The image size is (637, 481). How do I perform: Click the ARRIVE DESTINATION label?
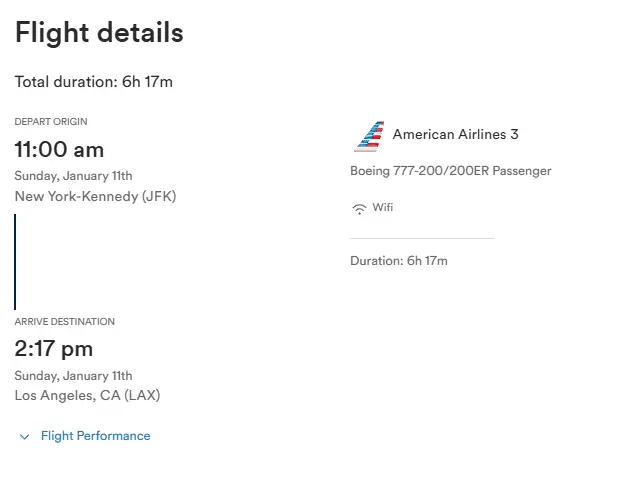pyautogui.click(x=64, y=322)
